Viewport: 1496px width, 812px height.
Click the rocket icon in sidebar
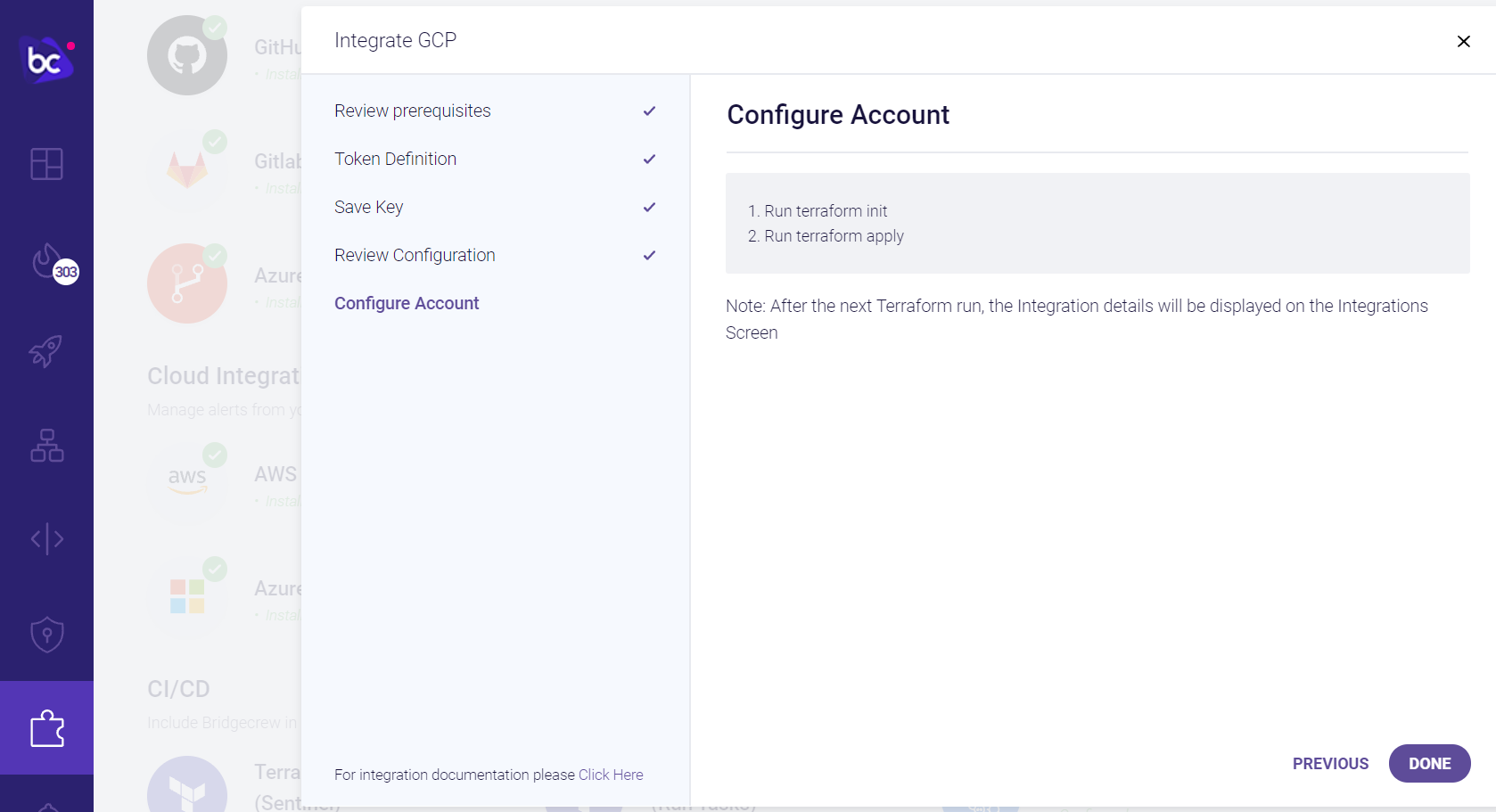[45, 351]
